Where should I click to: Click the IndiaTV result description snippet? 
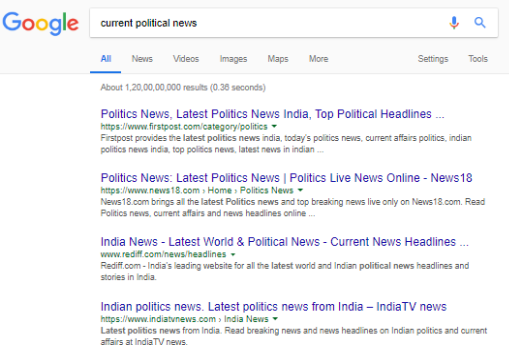coord(294,336)
